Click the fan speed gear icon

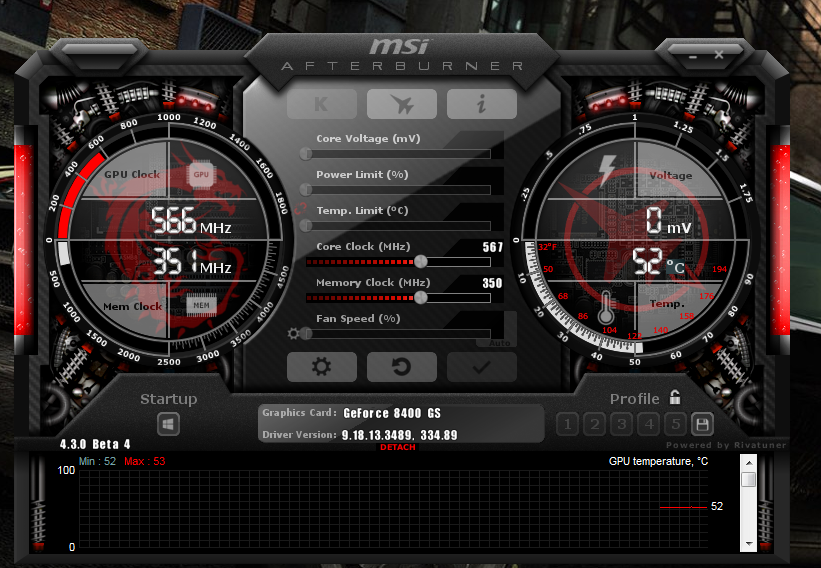tap(293, 333)
